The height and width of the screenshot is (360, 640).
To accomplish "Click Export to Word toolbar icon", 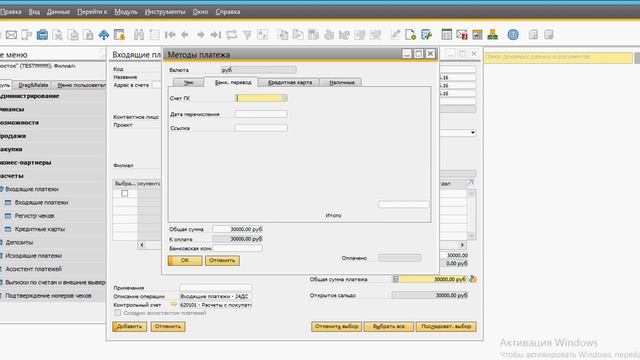I will [73, 35].
